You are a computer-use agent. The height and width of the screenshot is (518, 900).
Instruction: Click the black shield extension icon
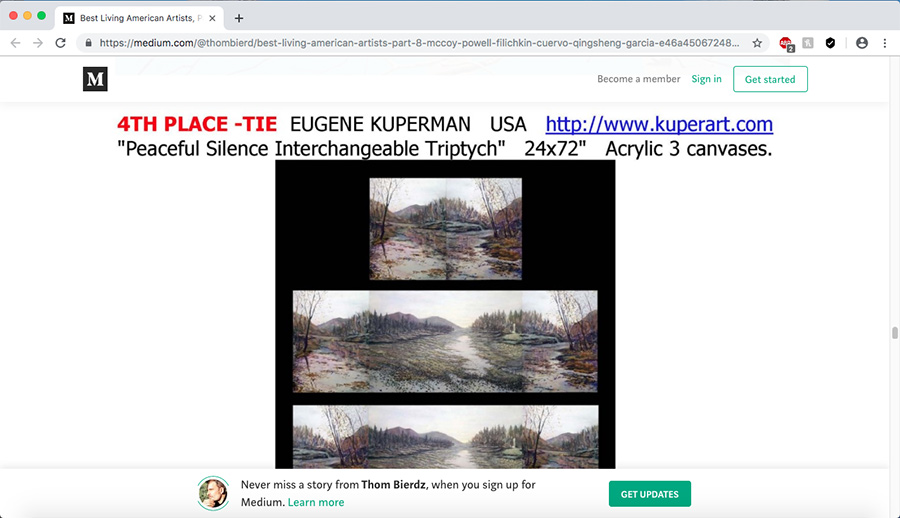click(x=830, y=43)
